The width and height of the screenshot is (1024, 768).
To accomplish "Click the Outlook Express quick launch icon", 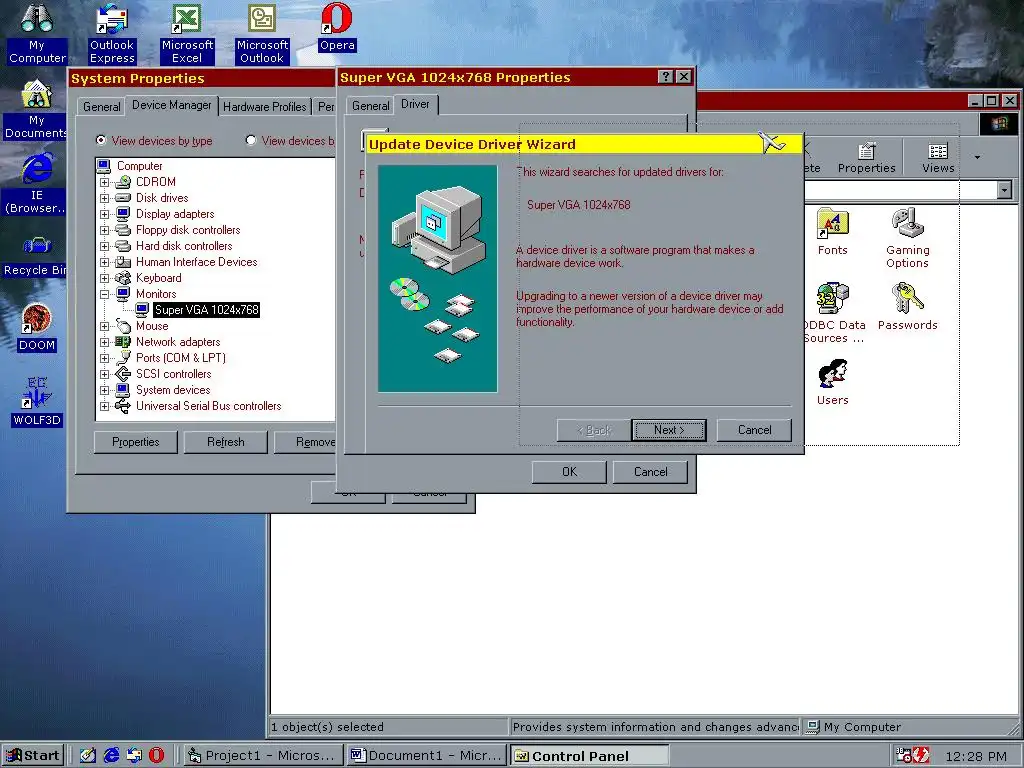I will click(x=134, y=755).
